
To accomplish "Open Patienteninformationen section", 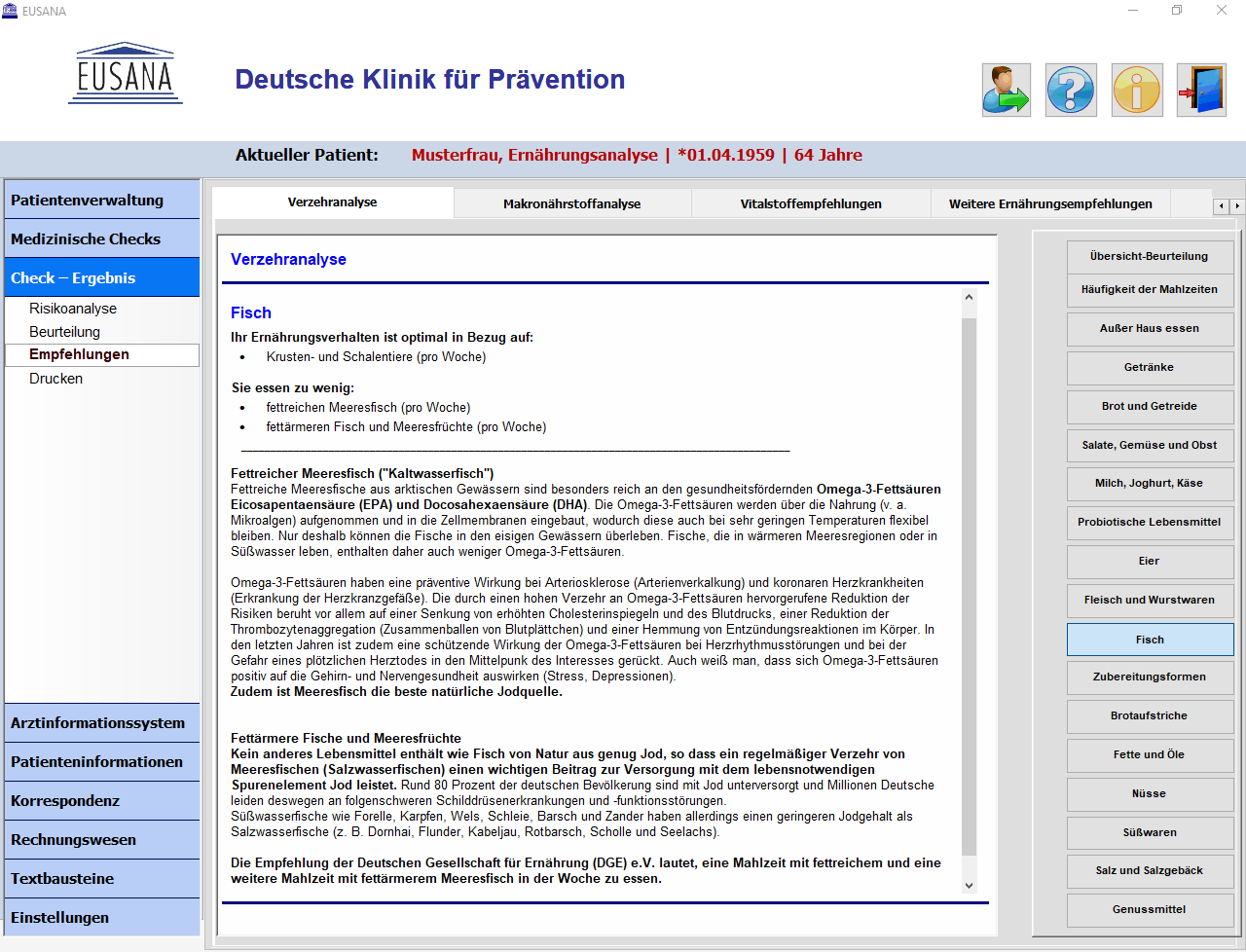I will pyautogui.click(x=102, y=761).
